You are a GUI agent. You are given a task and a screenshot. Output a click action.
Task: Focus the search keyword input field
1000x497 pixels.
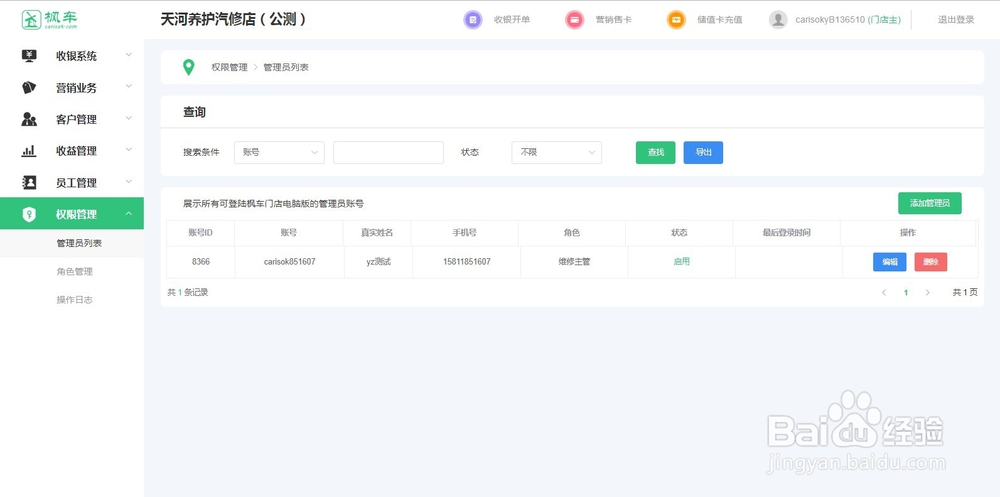click(388, 152)
